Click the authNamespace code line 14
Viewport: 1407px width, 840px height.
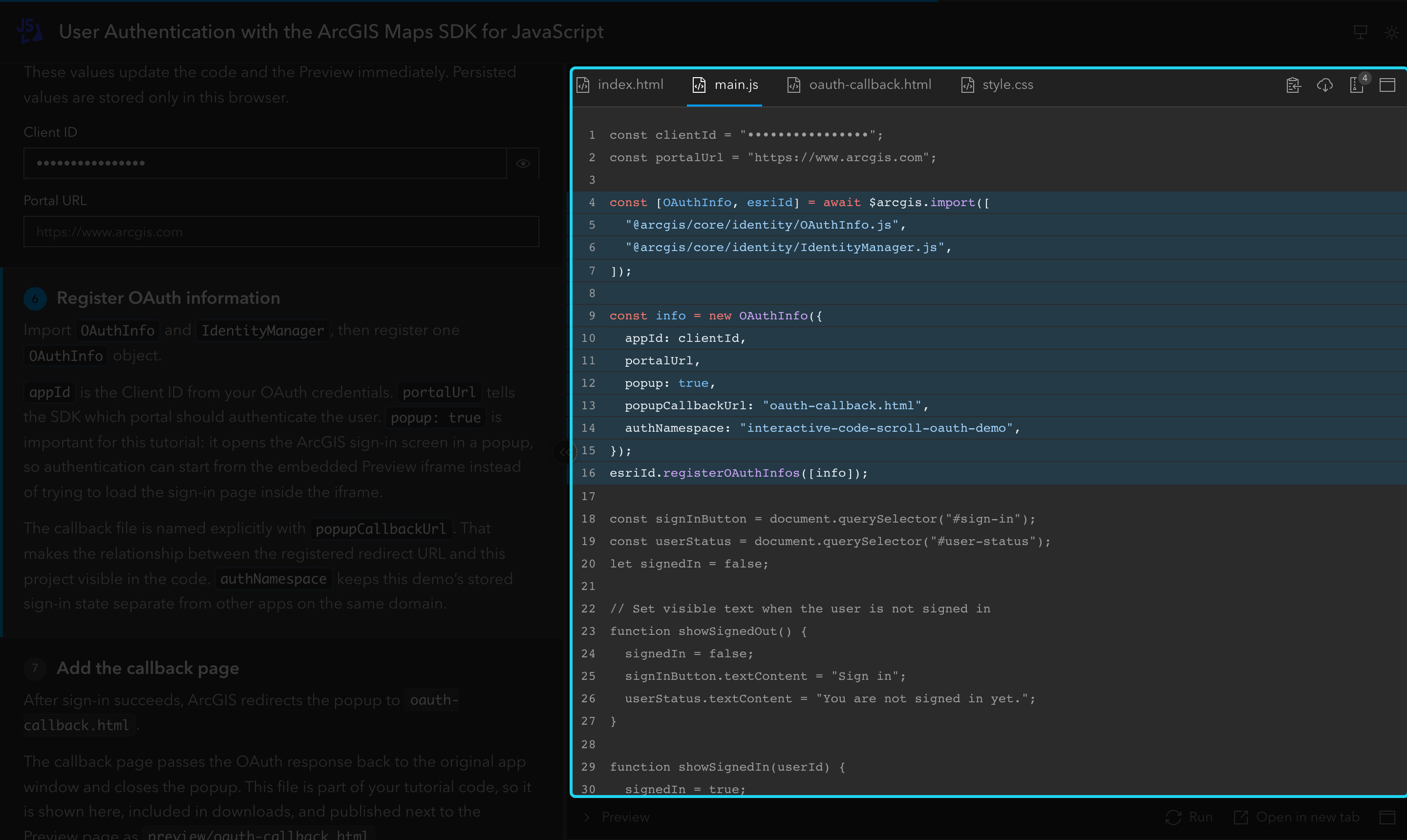822,428
